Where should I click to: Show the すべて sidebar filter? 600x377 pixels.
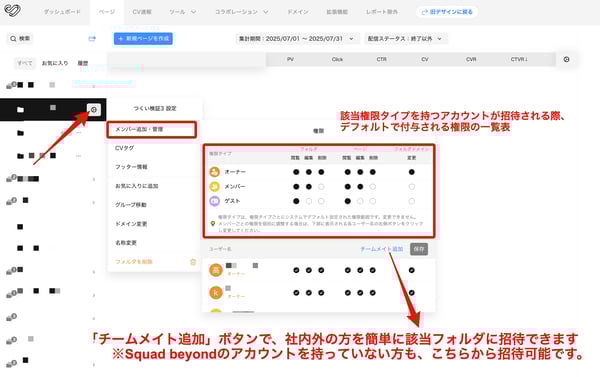[x=25, y=63]
